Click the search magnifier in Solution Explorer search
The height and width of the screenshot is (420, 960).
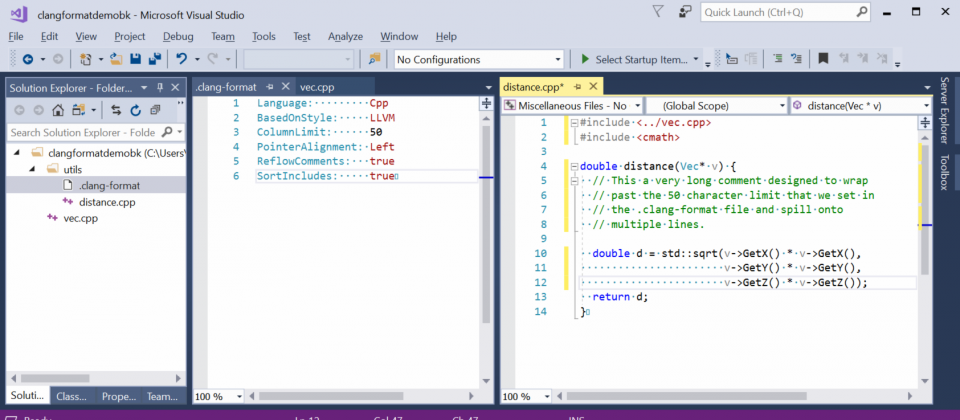pos(167,132)
